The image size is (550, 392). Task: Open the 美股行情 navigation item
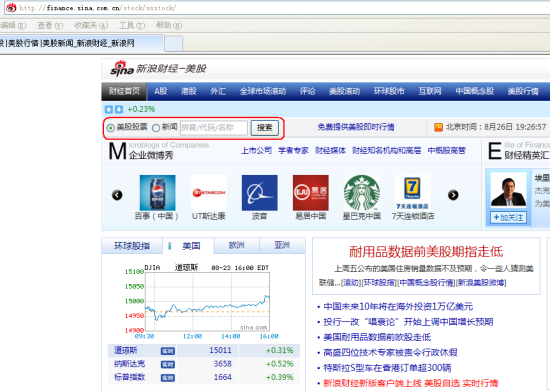(523, 91)
